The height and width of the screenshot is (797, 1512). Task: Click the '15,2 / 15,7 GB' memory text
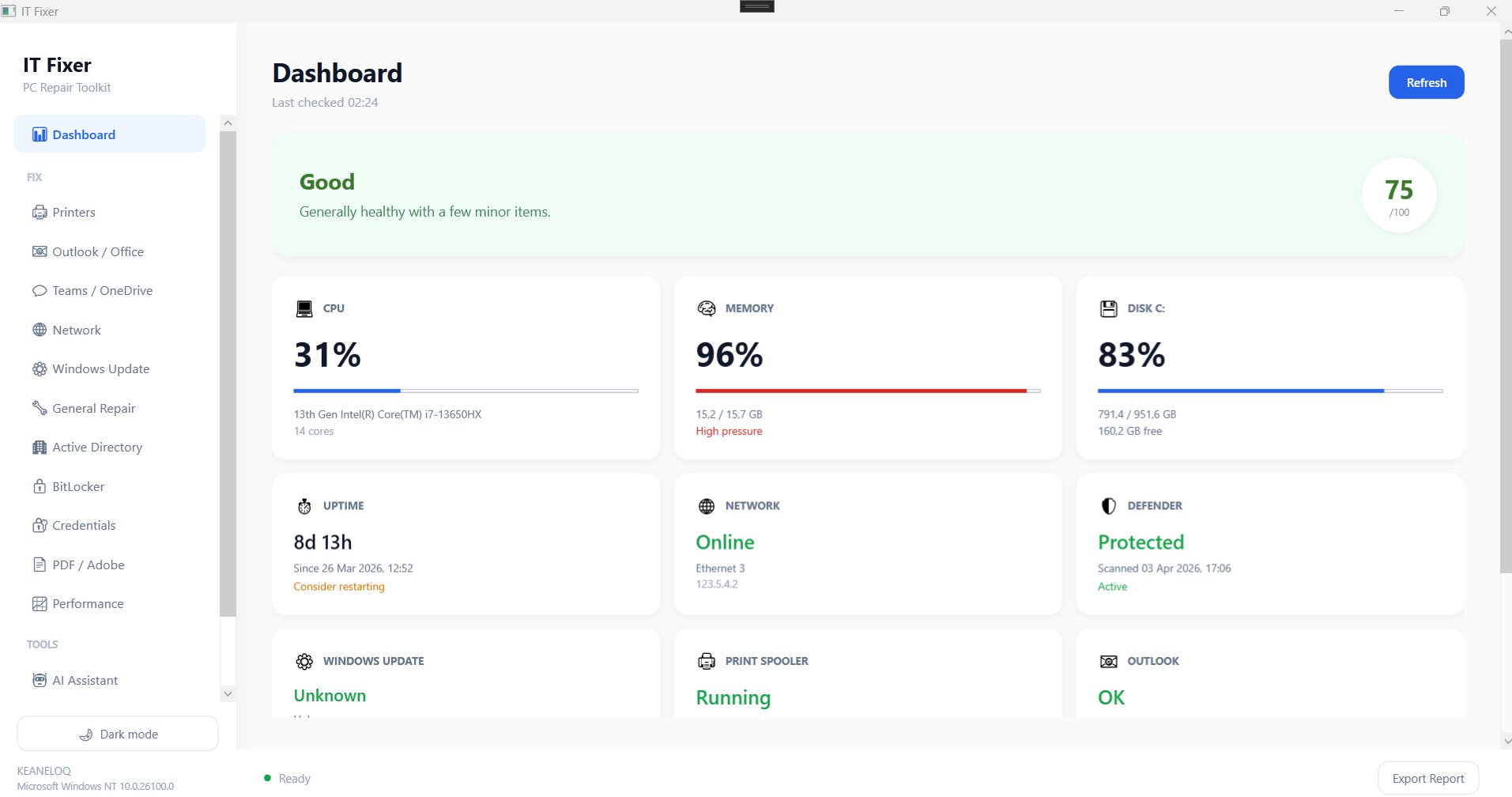[x=729, y=414]
